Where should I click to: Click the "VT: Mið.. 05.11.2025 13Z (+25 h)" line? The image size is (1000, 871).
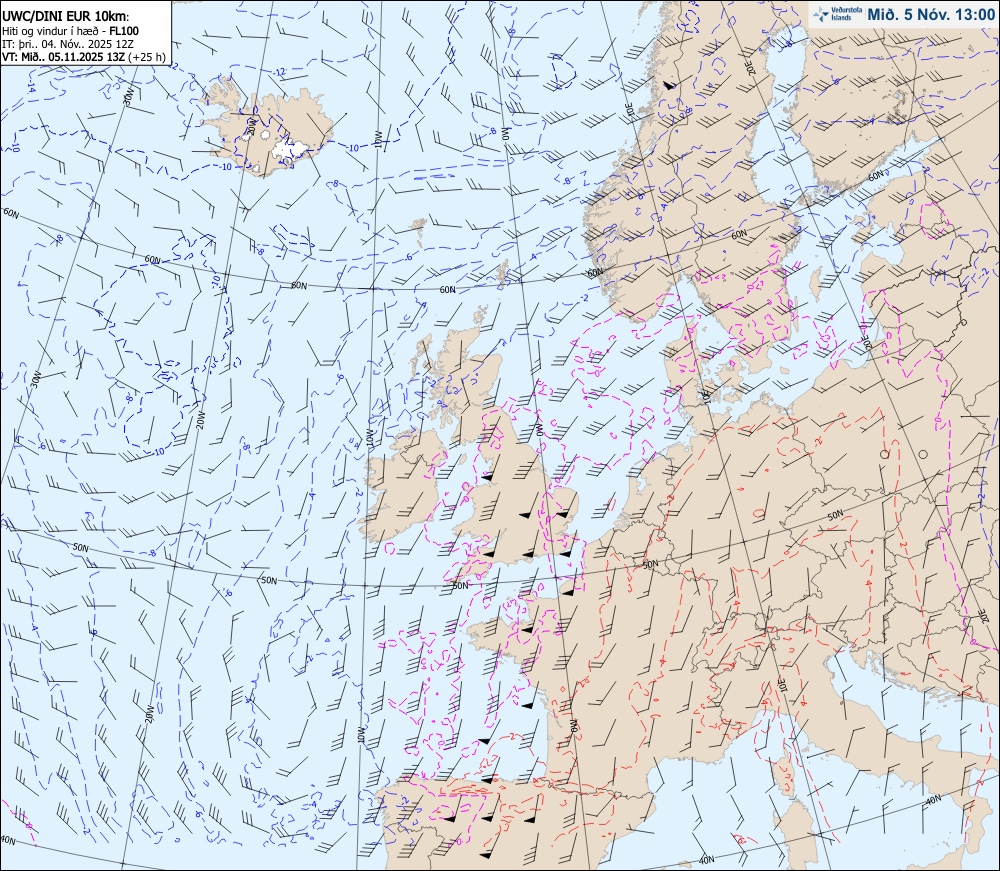(x=84, y=57)
